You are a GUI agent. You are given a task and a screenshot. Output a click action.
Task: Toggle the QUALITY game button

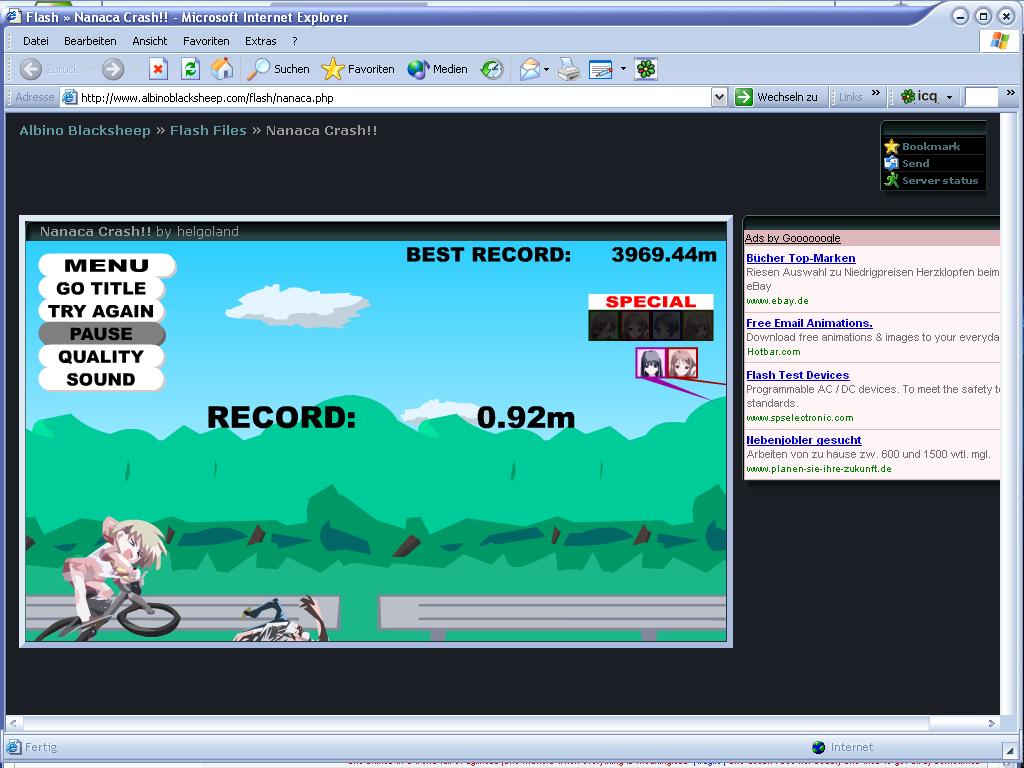[x=101, y=357]
